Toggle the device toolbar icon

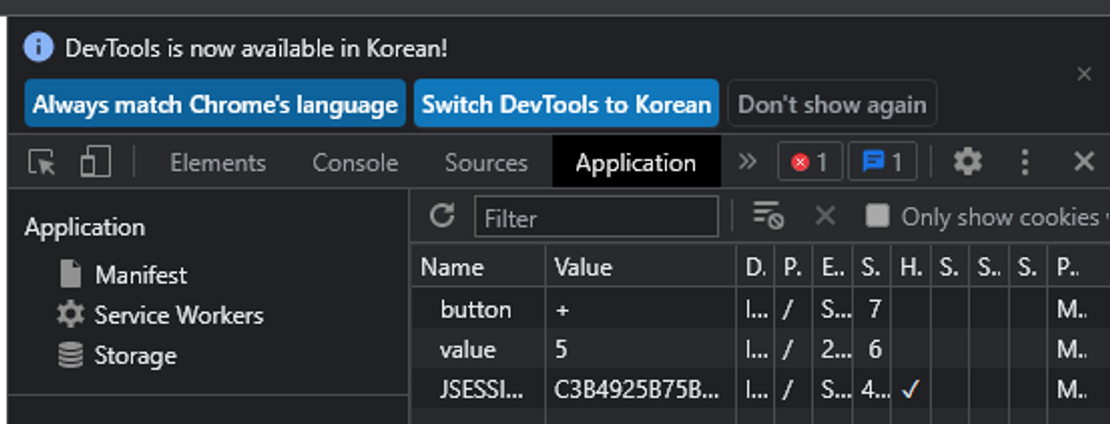click(95, 161)
